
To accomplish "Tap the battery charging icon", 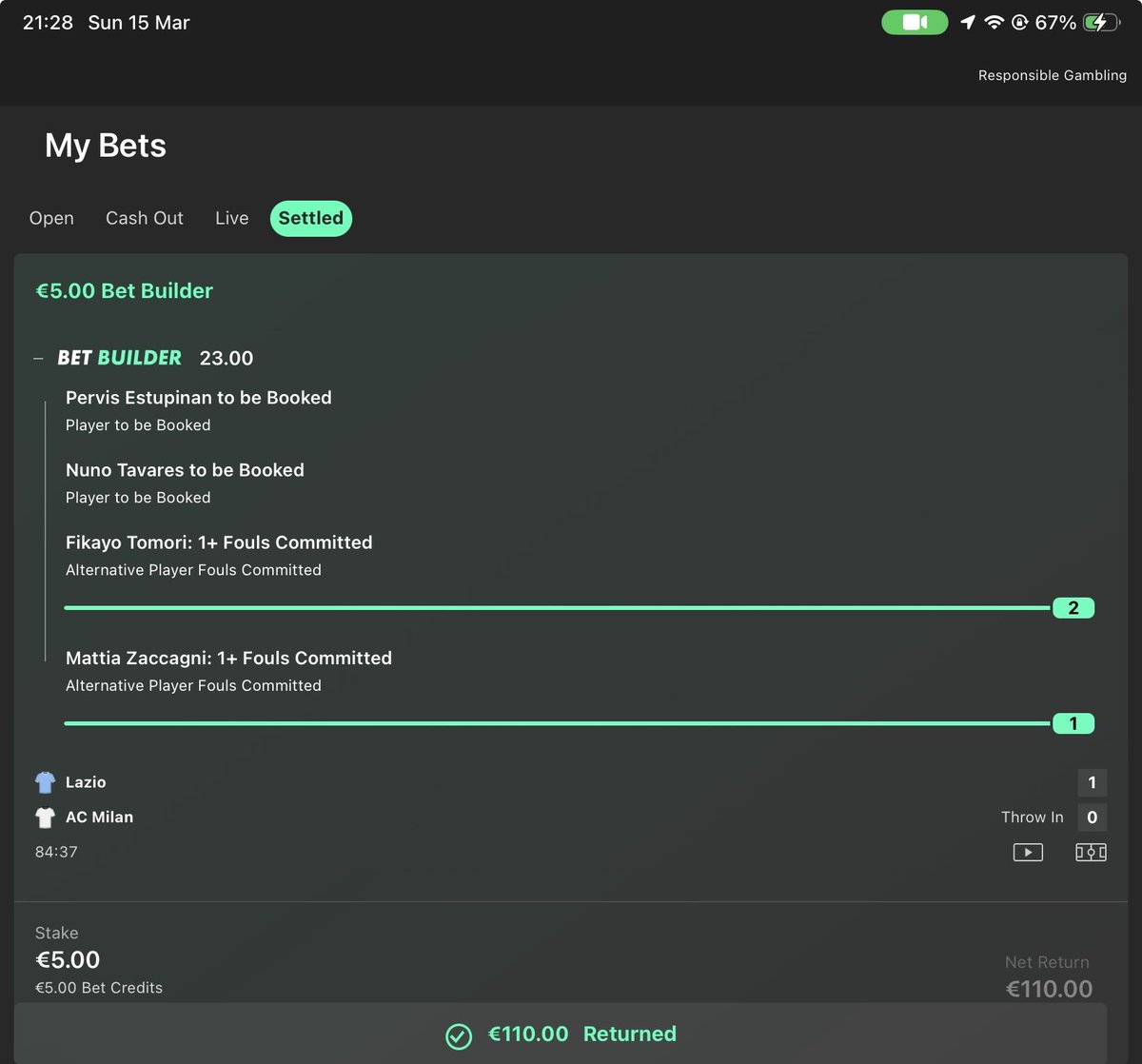I will coord(1101,22).
